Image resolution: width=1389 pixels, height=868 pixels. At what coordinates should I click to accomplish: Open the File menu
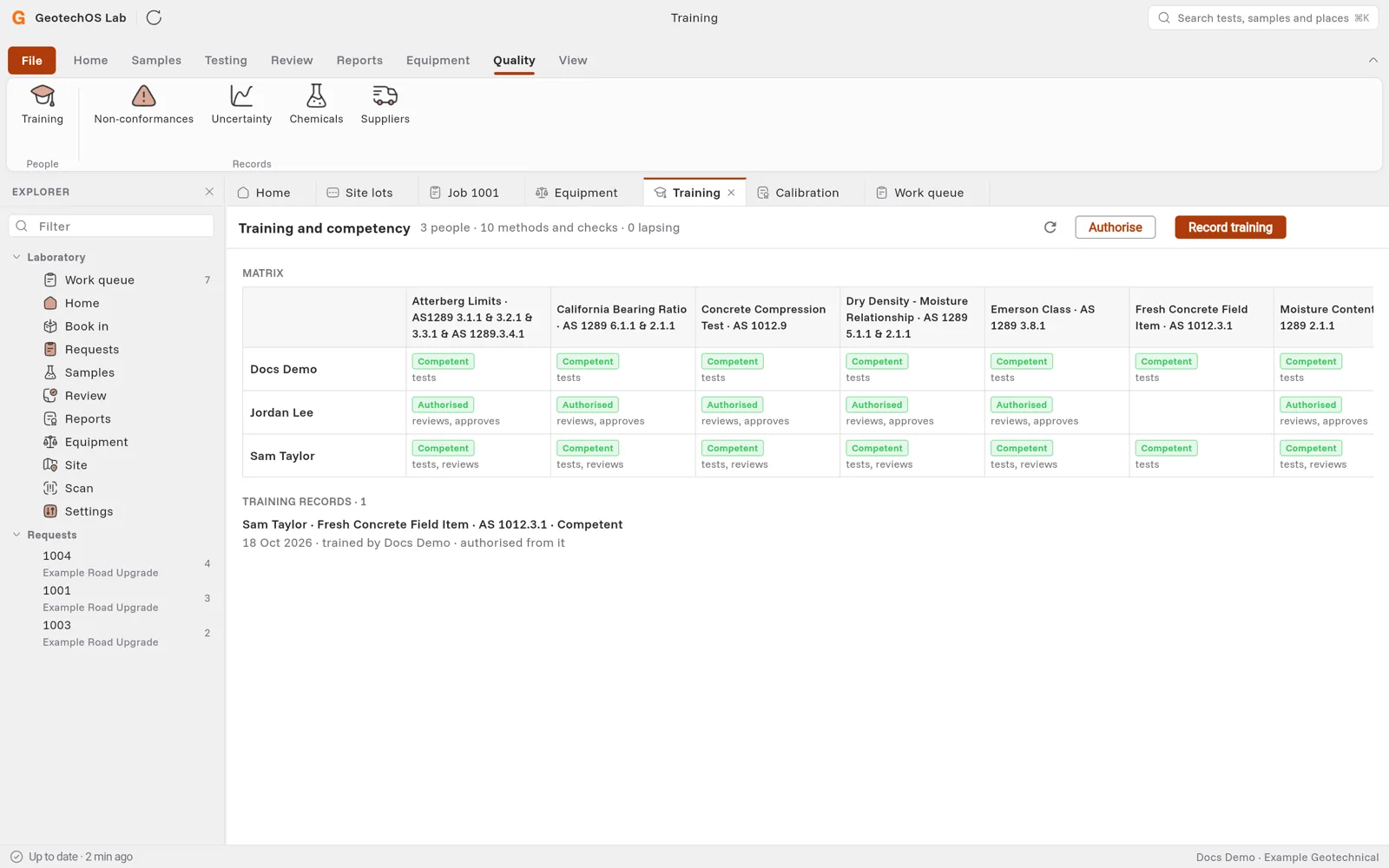click(32, 60)
